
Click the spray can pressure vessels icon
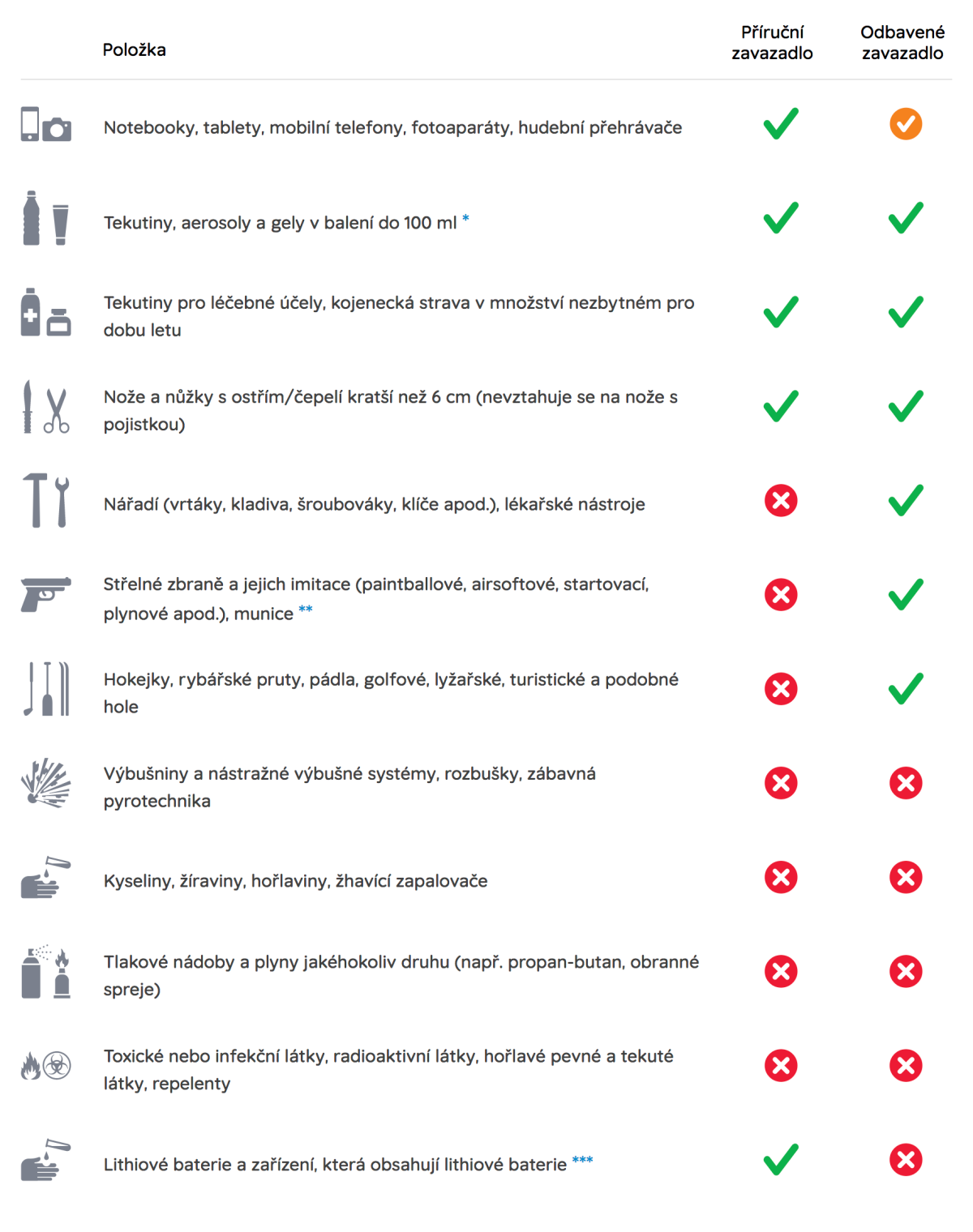[45, 971]
